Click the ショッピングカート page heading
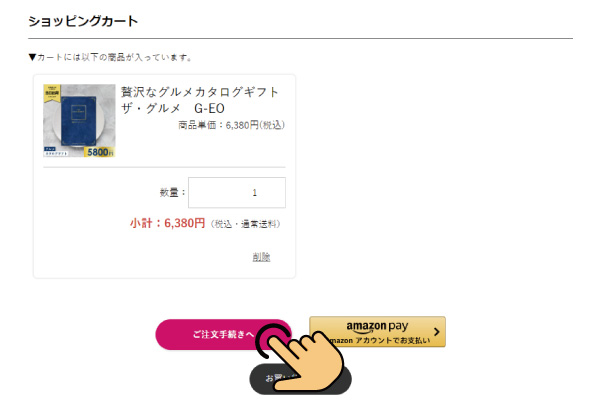Image resolution: width=600 pixels, height=400 pixels. tap(83, 21)
